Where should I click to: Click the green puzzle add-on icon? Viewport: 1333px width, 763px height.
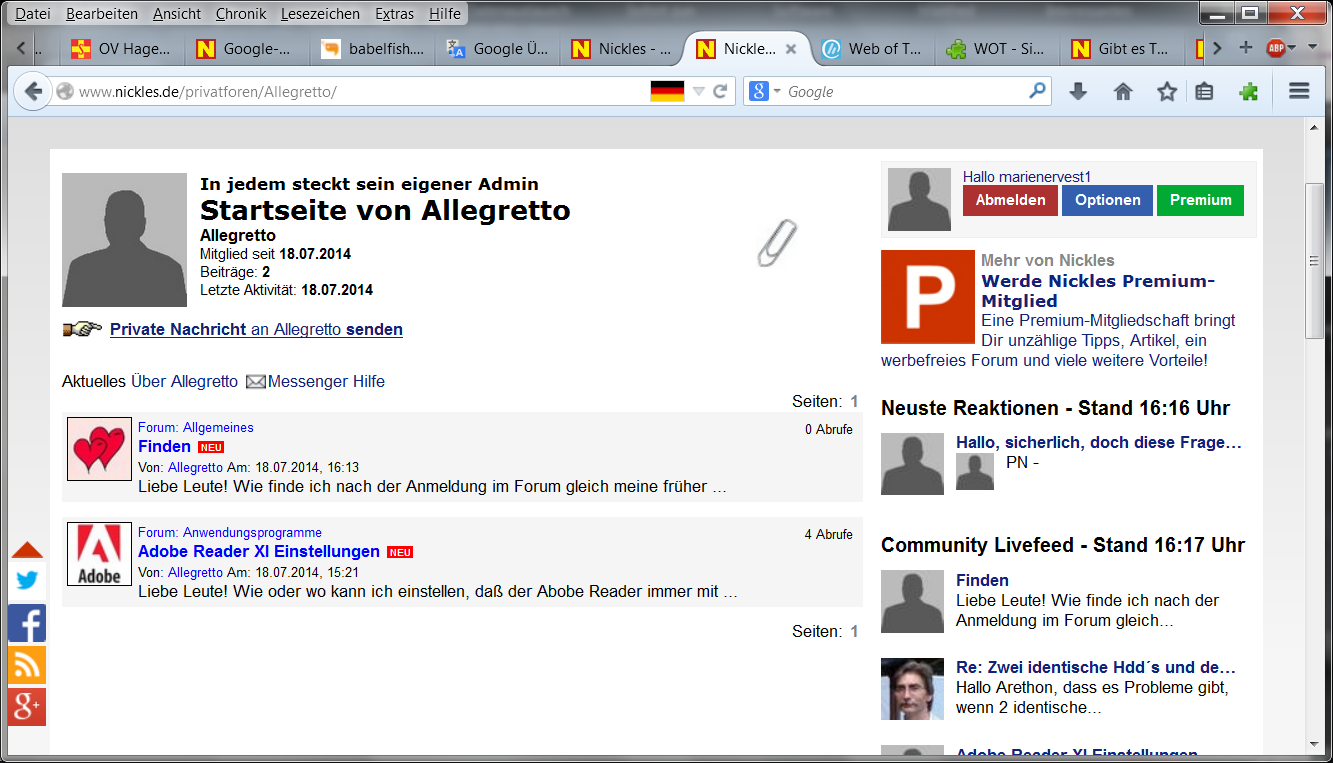pos(1248,92)
